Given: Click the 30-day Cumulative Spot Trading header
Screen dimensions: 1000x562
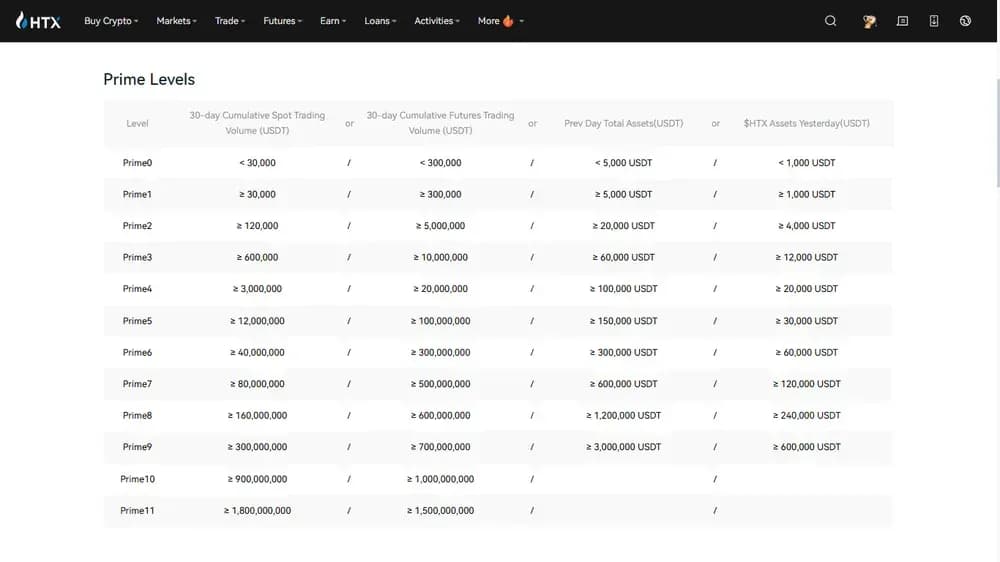Looking at the screenshot, I should click(257, 123).
